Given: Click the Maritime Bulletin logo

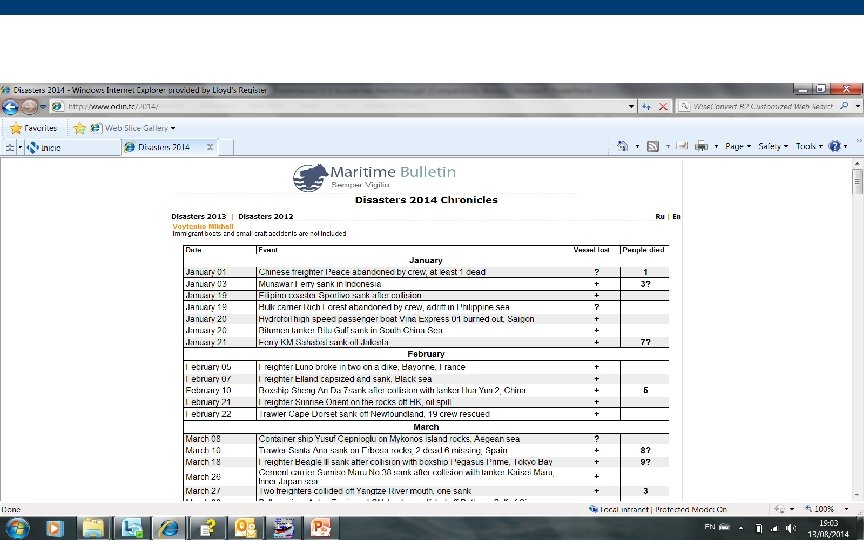Looking at the screenshot, I should point(374,177).
